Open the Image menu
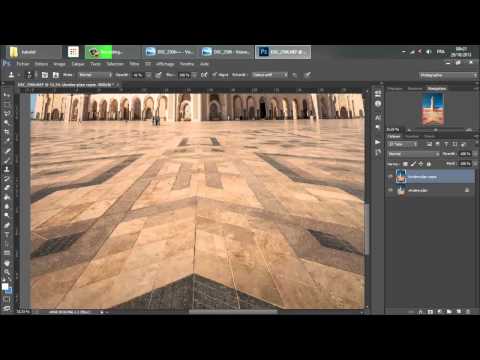 pyautogui.click(x=59, y=64)
